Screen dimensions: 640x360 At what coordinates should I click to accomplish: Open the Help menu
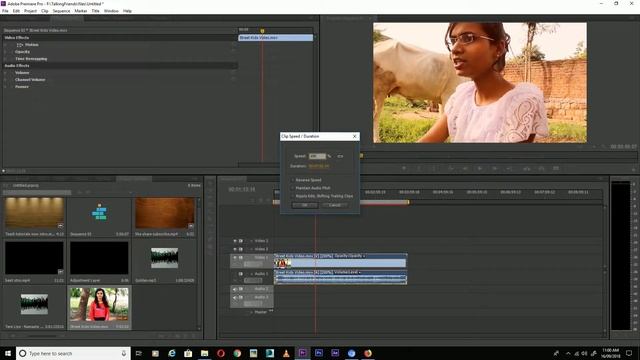[x=127, y=11]
